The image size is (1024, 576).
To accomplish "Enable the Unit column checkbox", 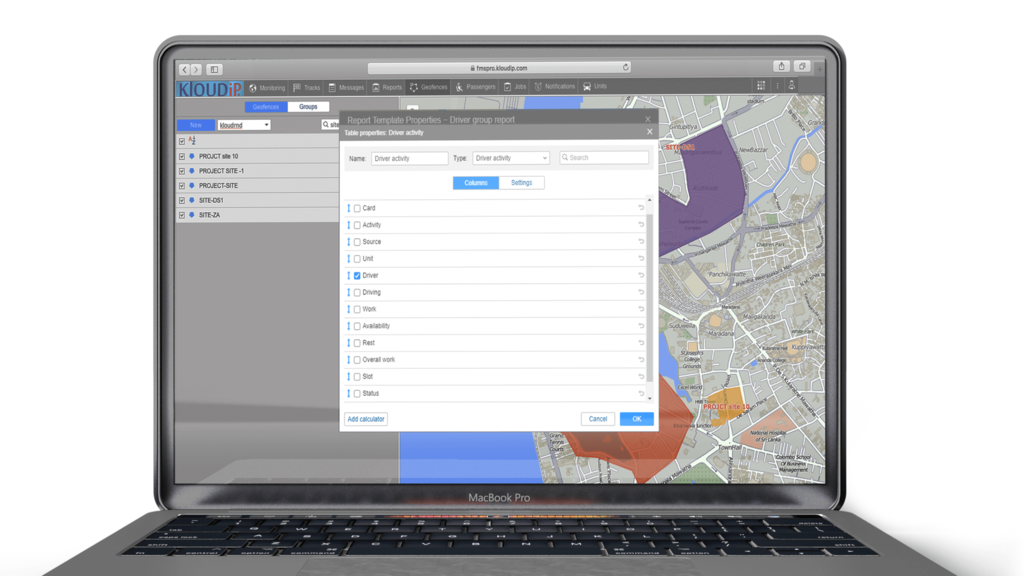I will coord(357,259).
